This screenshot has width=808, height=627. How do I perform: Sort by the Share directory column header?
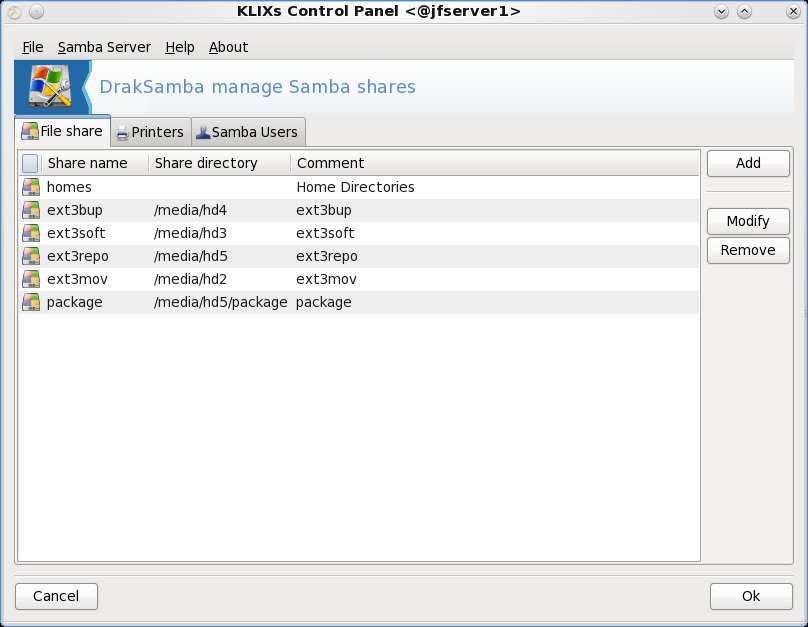[x=220, y=163]
